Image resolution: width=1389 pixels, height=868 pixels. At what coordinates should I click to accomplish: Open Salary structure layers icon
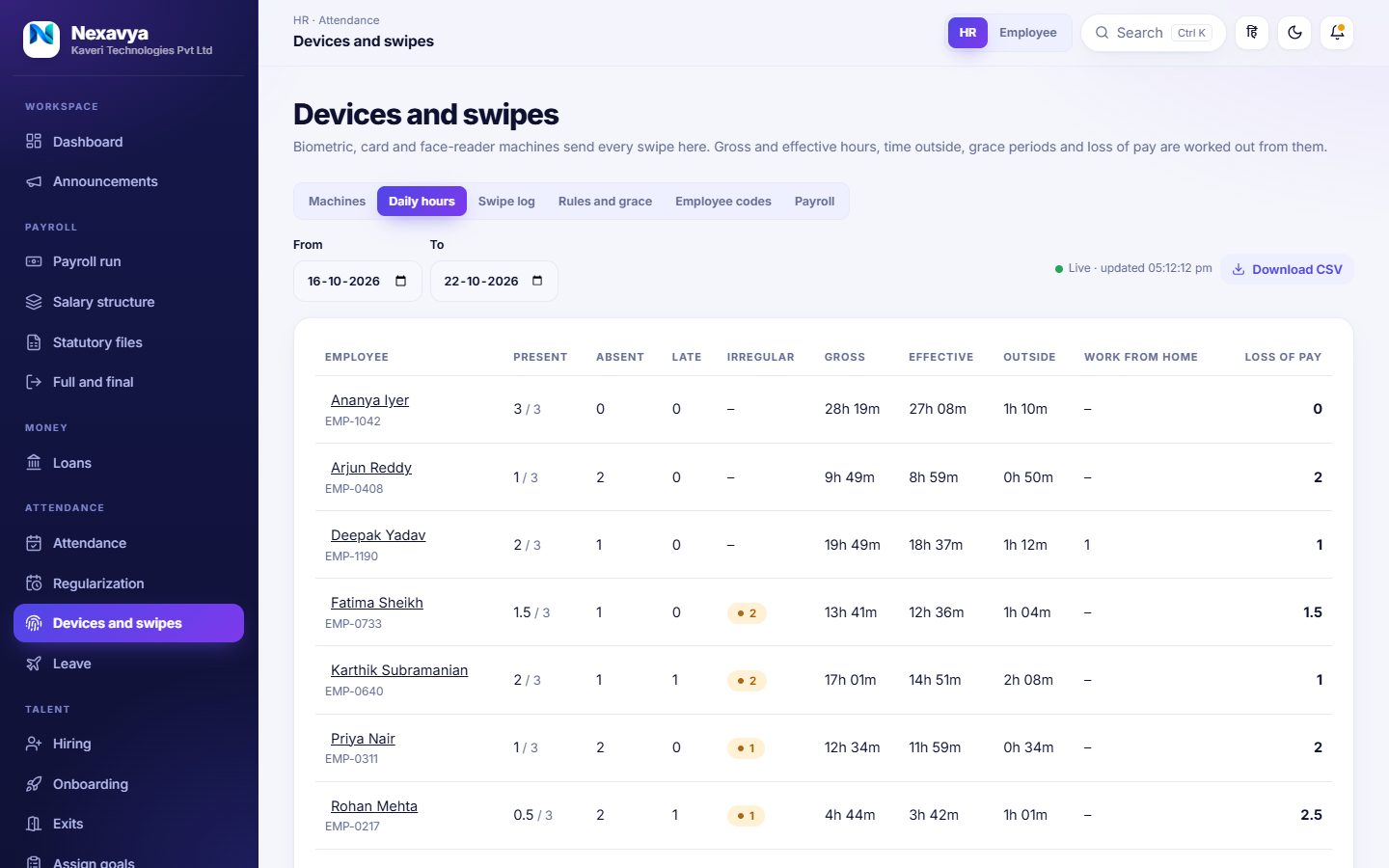34,302
